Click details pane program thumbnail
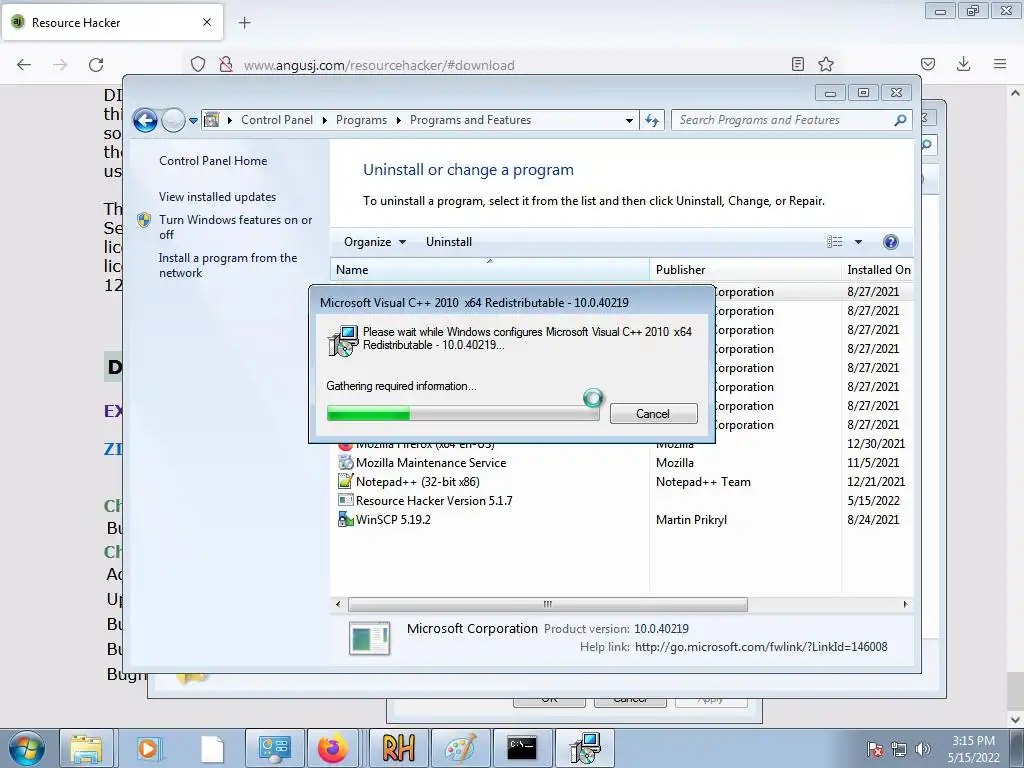Screen dimensions: 1024x768 pos(370,638)
